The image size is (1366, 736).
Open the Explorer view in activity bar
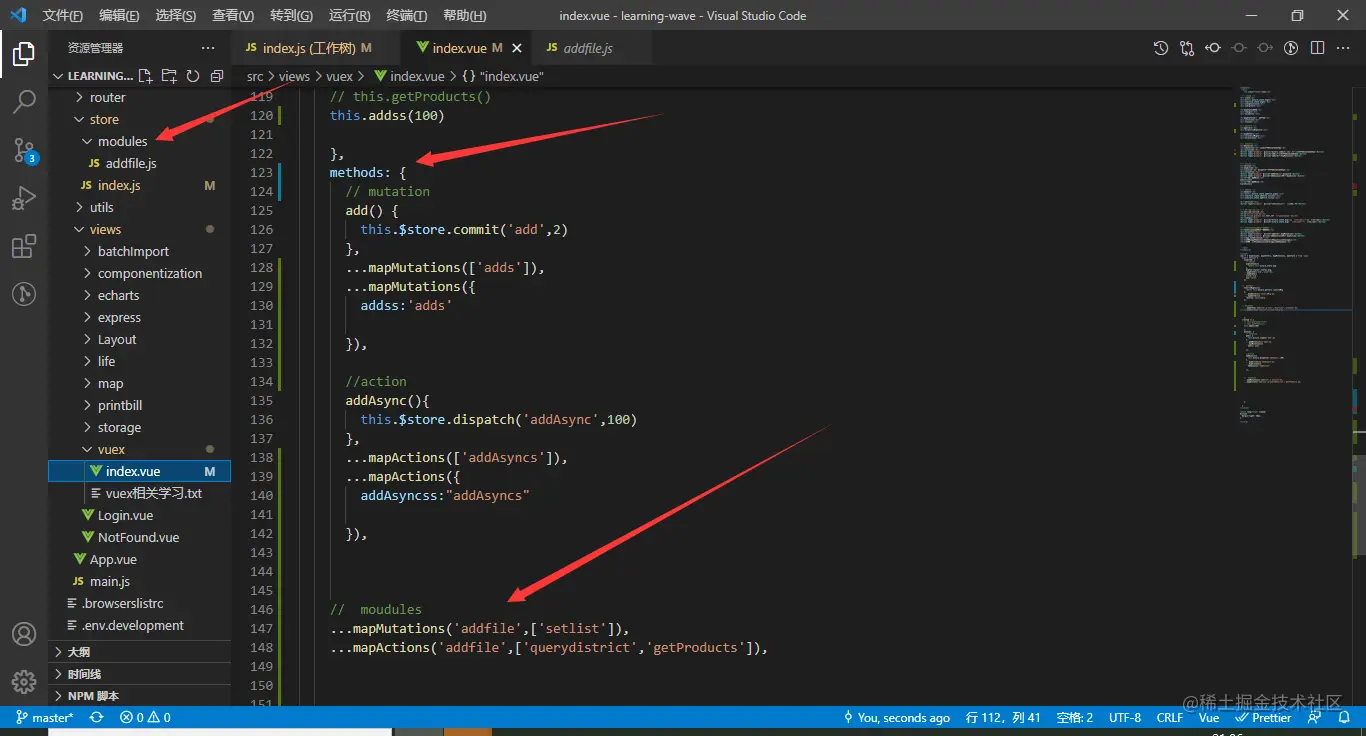click(x=24, y=54)
